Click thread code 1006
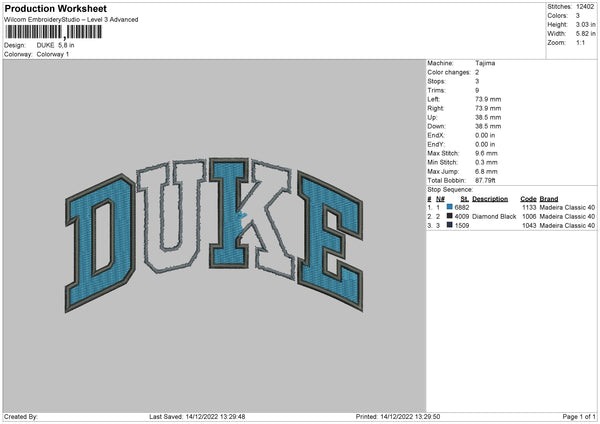The image size is (600, 424). pyautogui.click(x=529, y=217)
